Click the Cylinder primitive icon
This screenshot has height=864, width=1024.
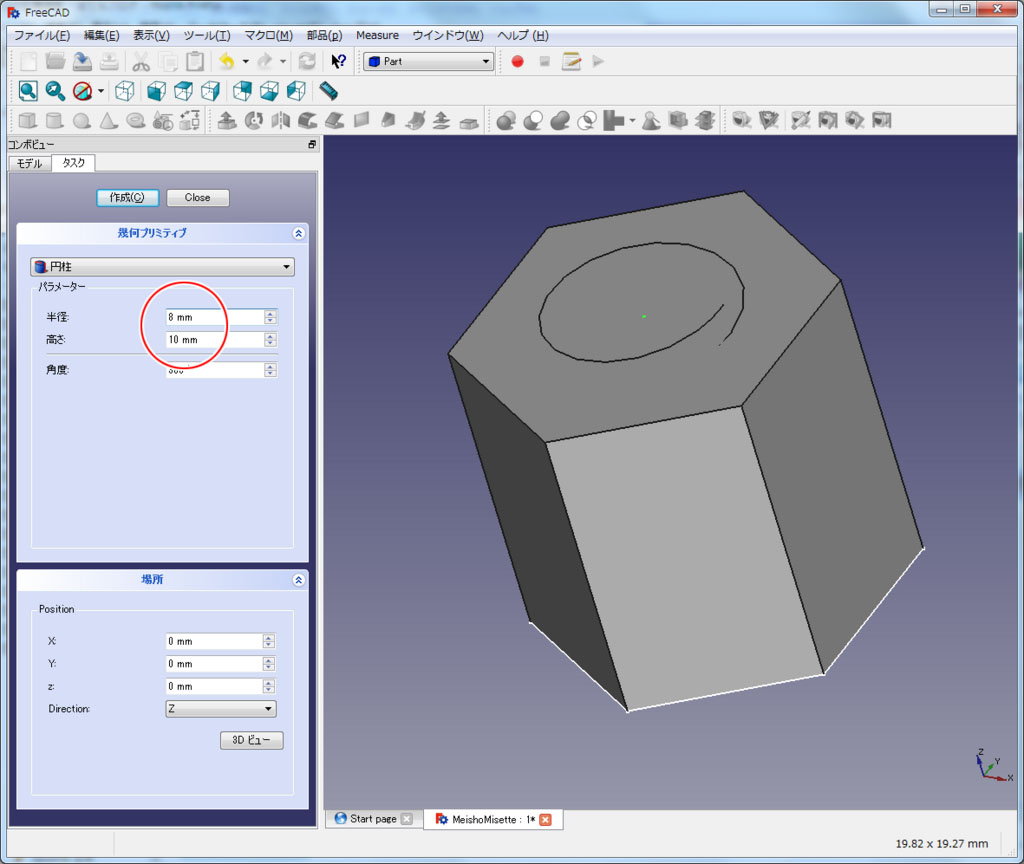55,120
